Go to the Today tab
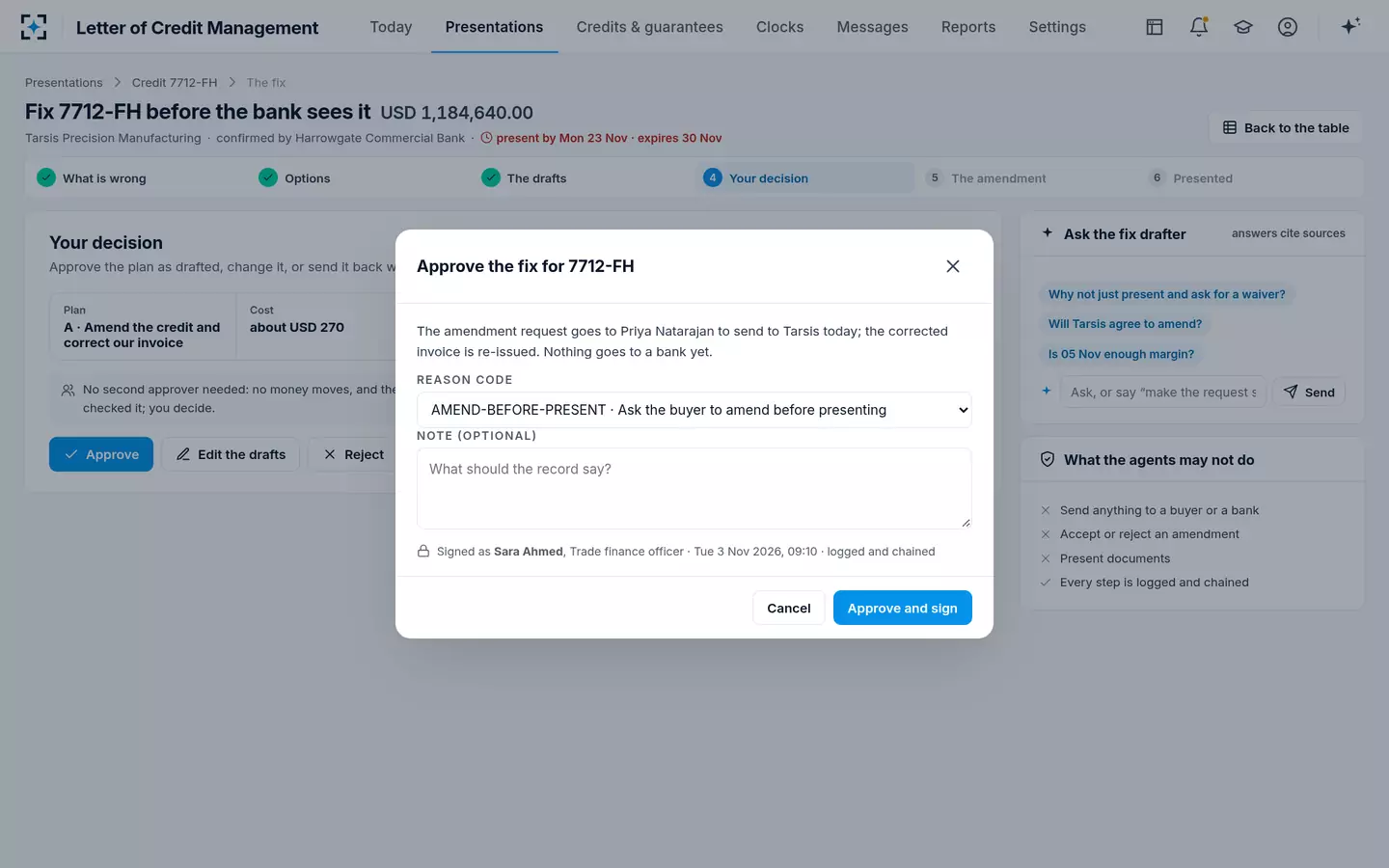The width and height of the screenshot is (1389, 868). click(x=391, y=27)
